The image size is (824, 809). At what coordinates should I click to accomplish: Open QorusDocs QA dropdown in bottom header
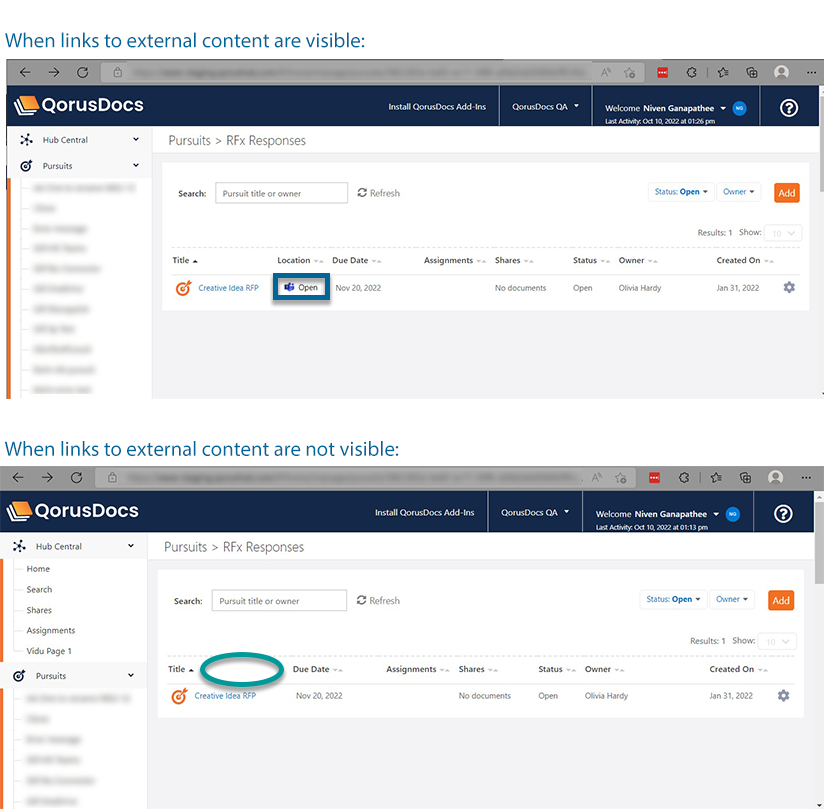(535, 513)
